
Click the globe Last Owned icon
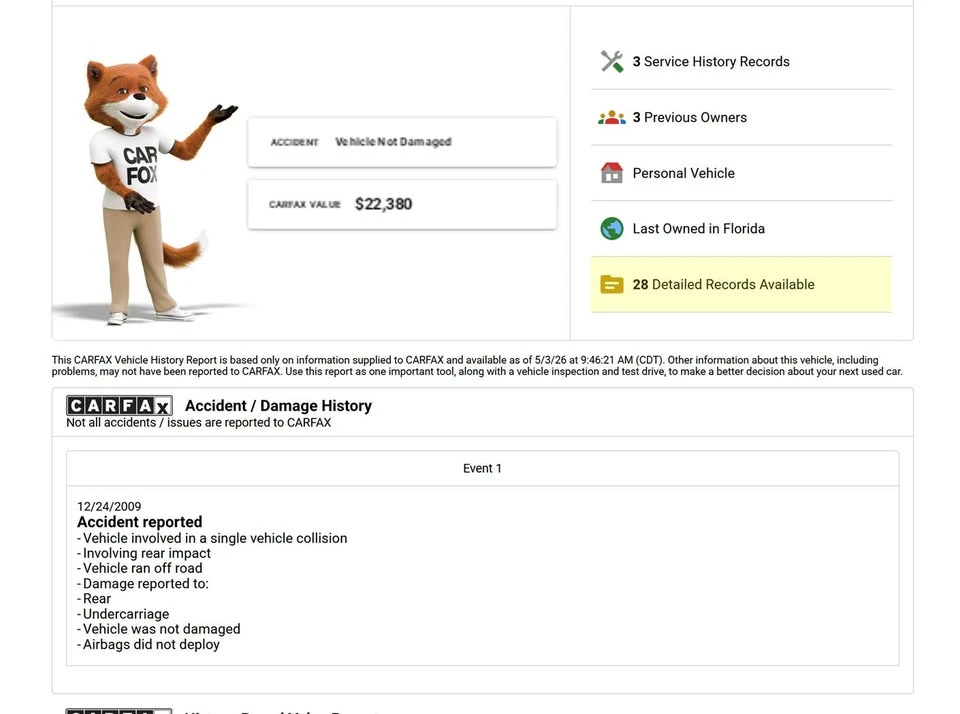[612, 228]
